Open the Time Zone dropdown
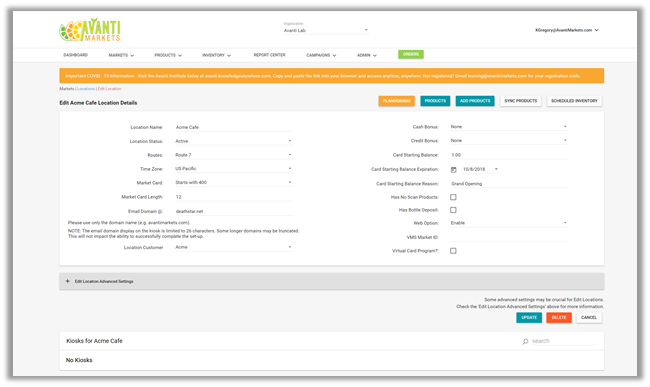The image size is (650, 387). click(x=233, y=169)
